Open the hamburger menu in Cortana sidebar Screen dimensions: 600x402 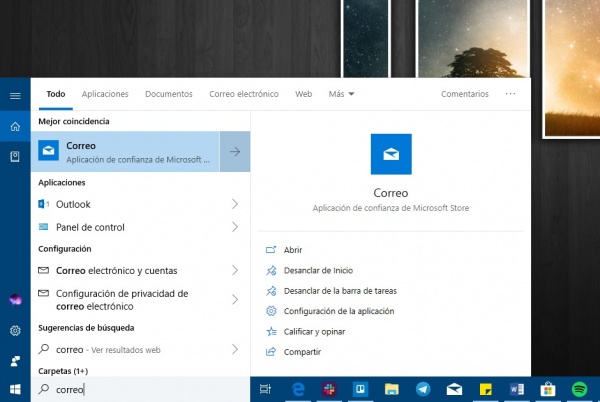click(15, 96)
